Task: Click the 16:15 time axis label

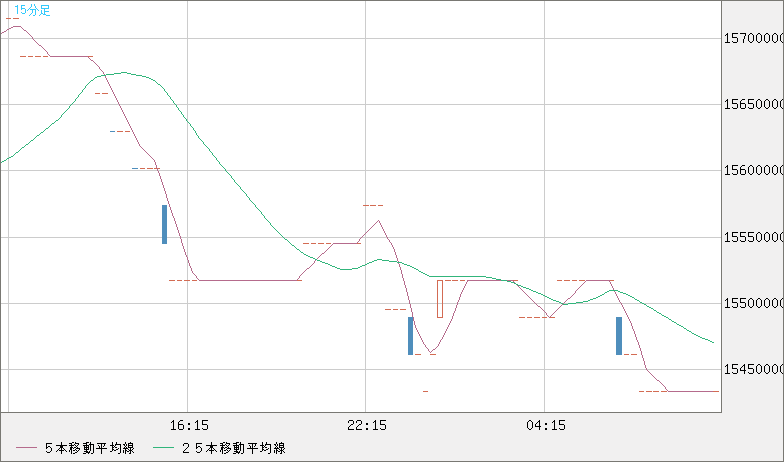Action: [189, 426]
